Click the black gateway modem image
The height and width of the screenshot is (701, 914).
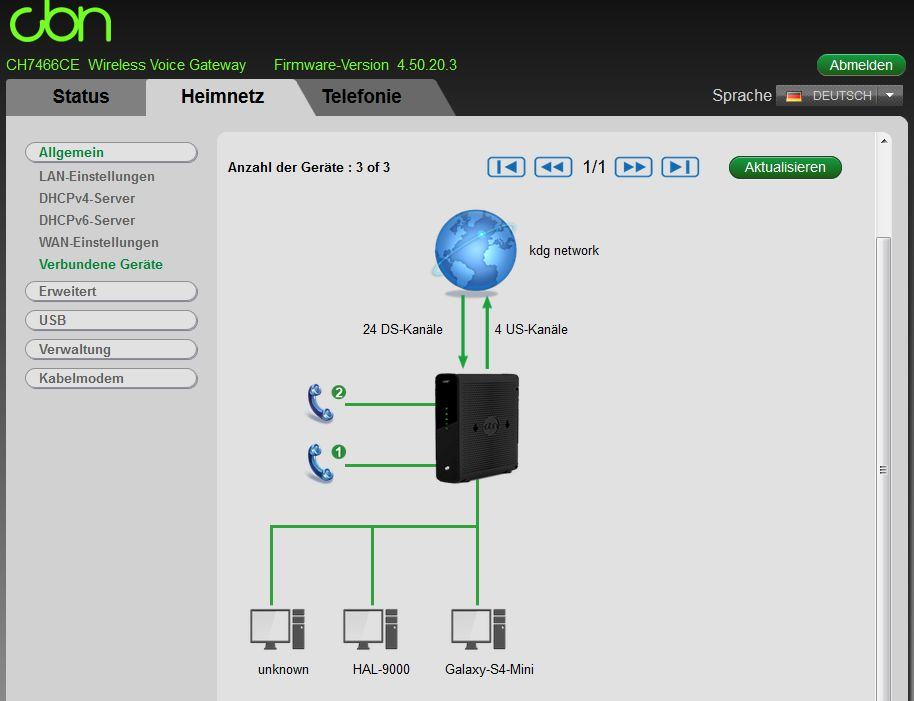click(477, 427)
